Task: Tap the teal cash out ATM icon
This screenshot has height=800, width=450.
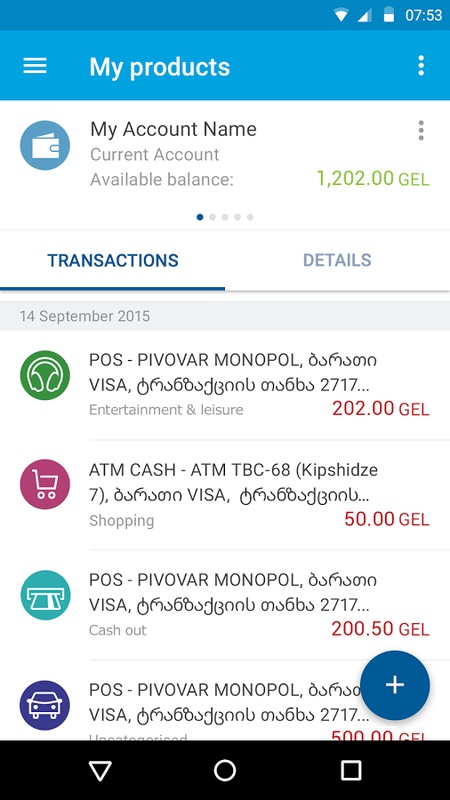Action: (x=45, y=595)
